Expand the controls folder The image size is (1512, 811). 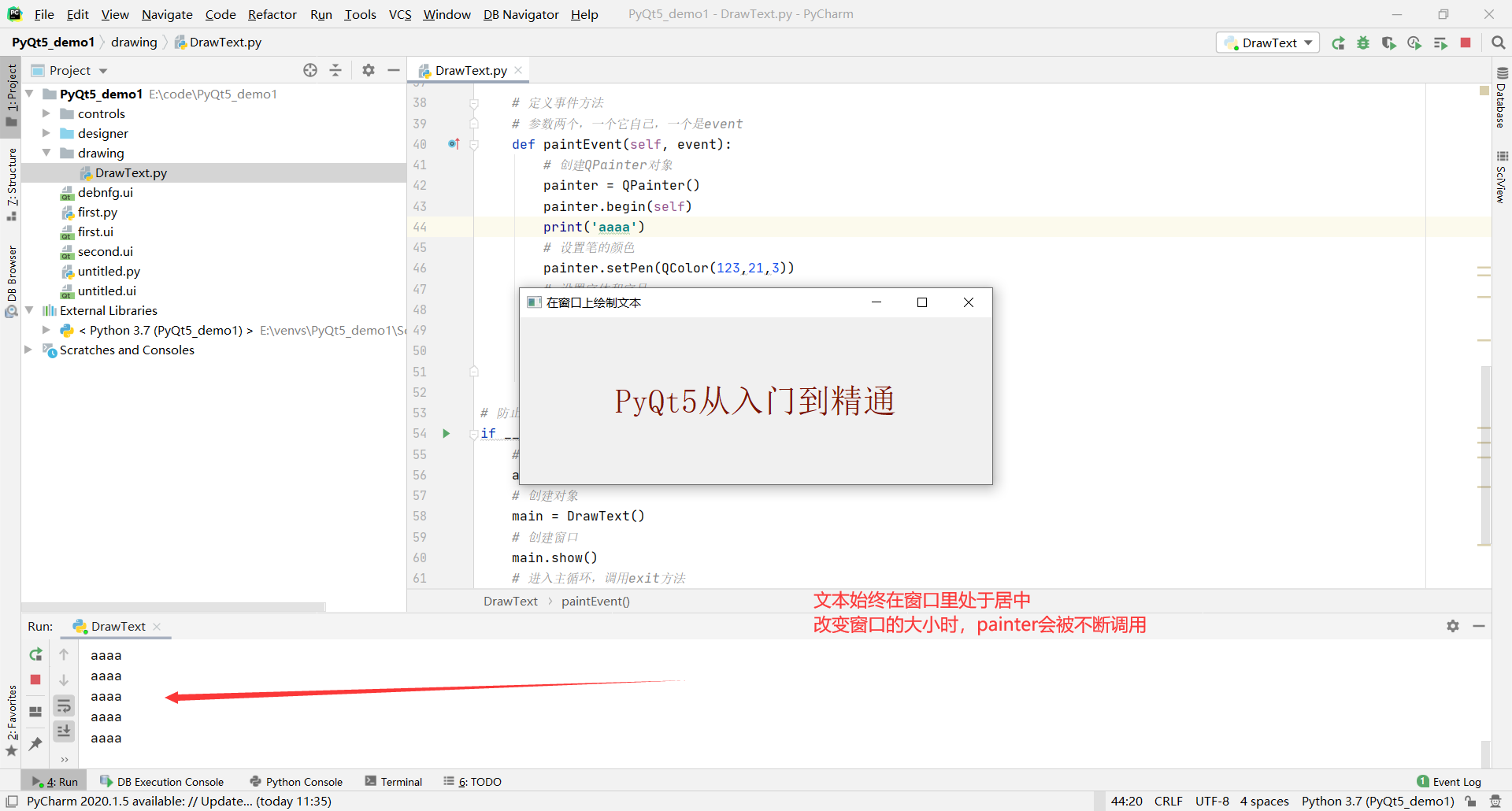[x=46, y=113]
